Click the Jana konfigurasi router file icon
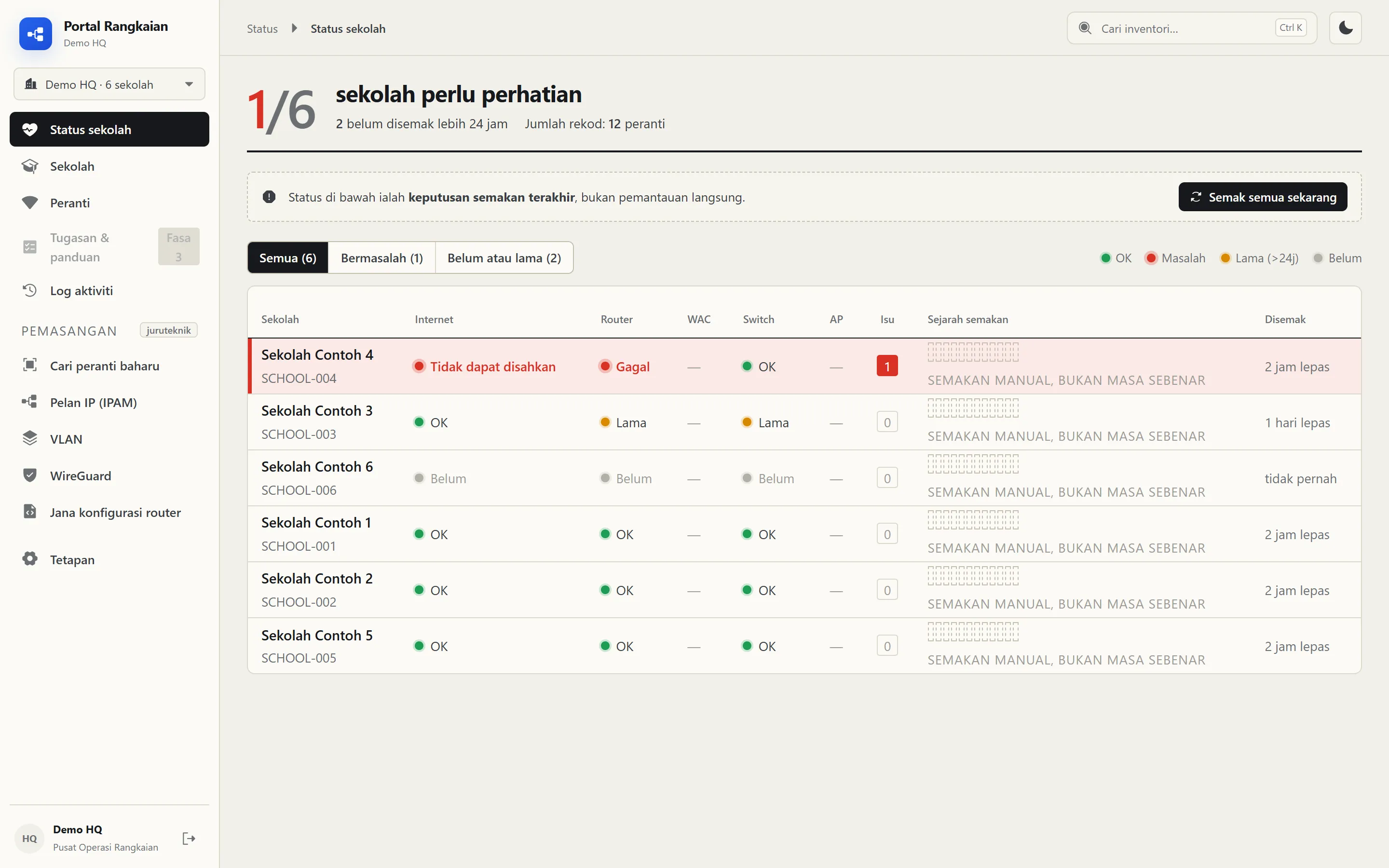The width and height of the screenshot is (1389, 868). (30, 512)
